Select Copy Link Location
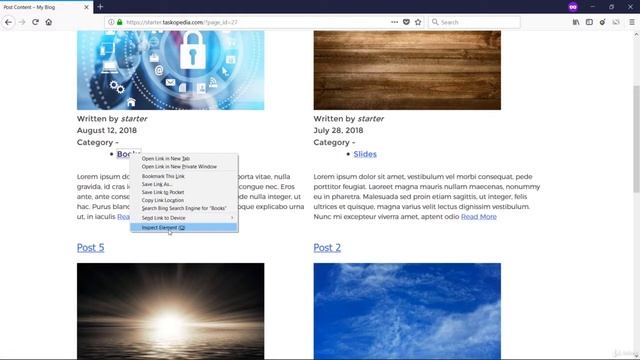Viewport: 640px width, 360px height. [x=184, y=200]
